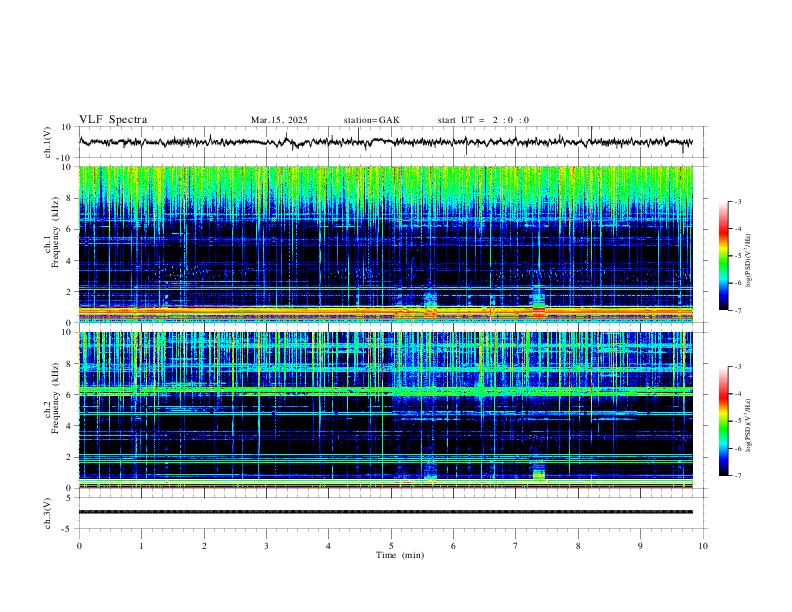Click the "-7" label on lower colorbar
792x612 pixels.
pyautogui.click(x=738, y=476)
